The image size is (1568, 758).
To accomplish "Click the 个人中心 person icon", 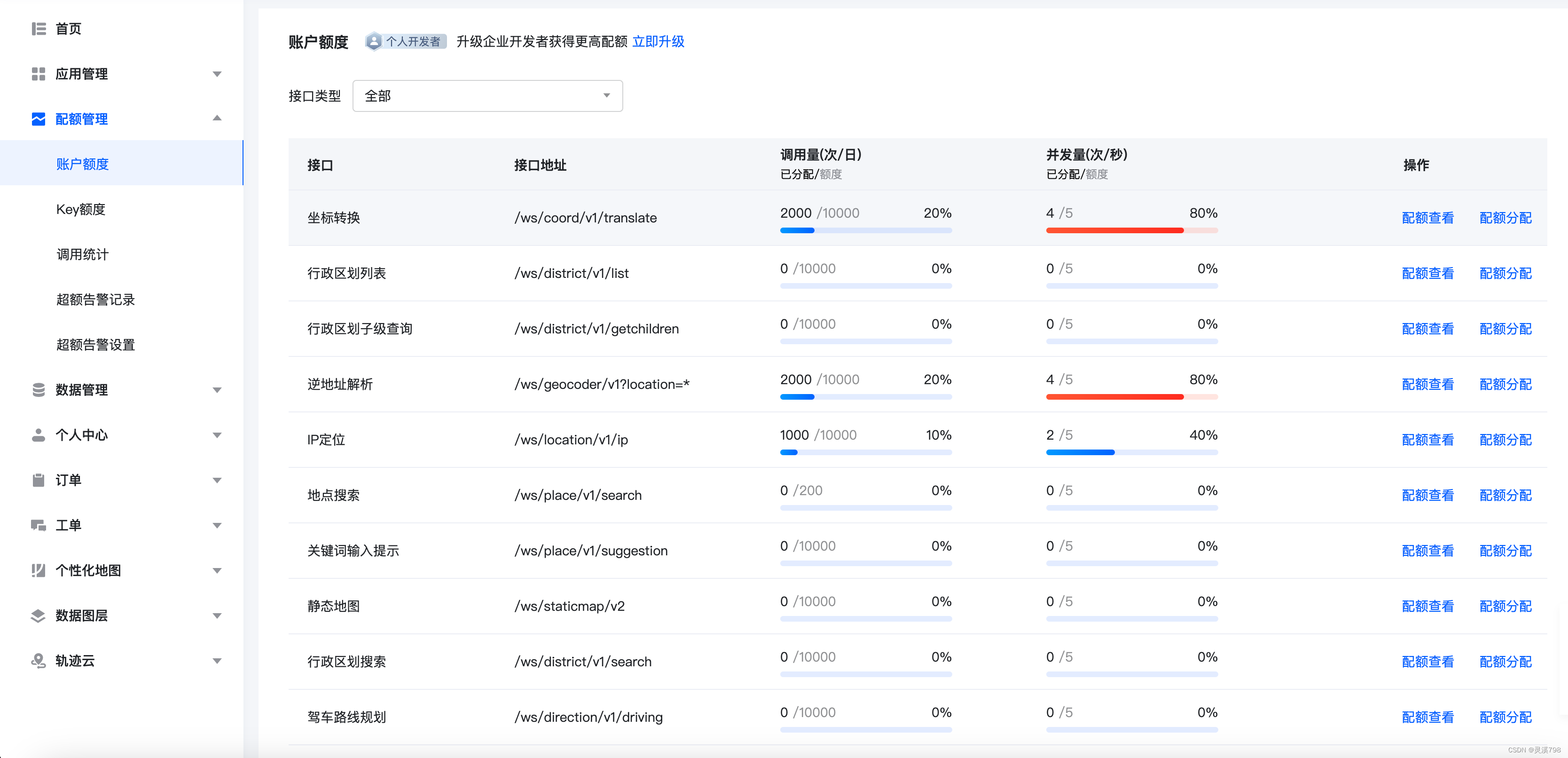I will (39, 434).
